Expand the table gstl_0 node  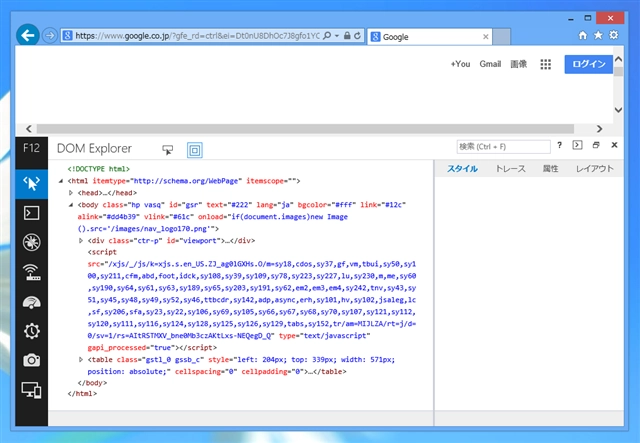80,360
